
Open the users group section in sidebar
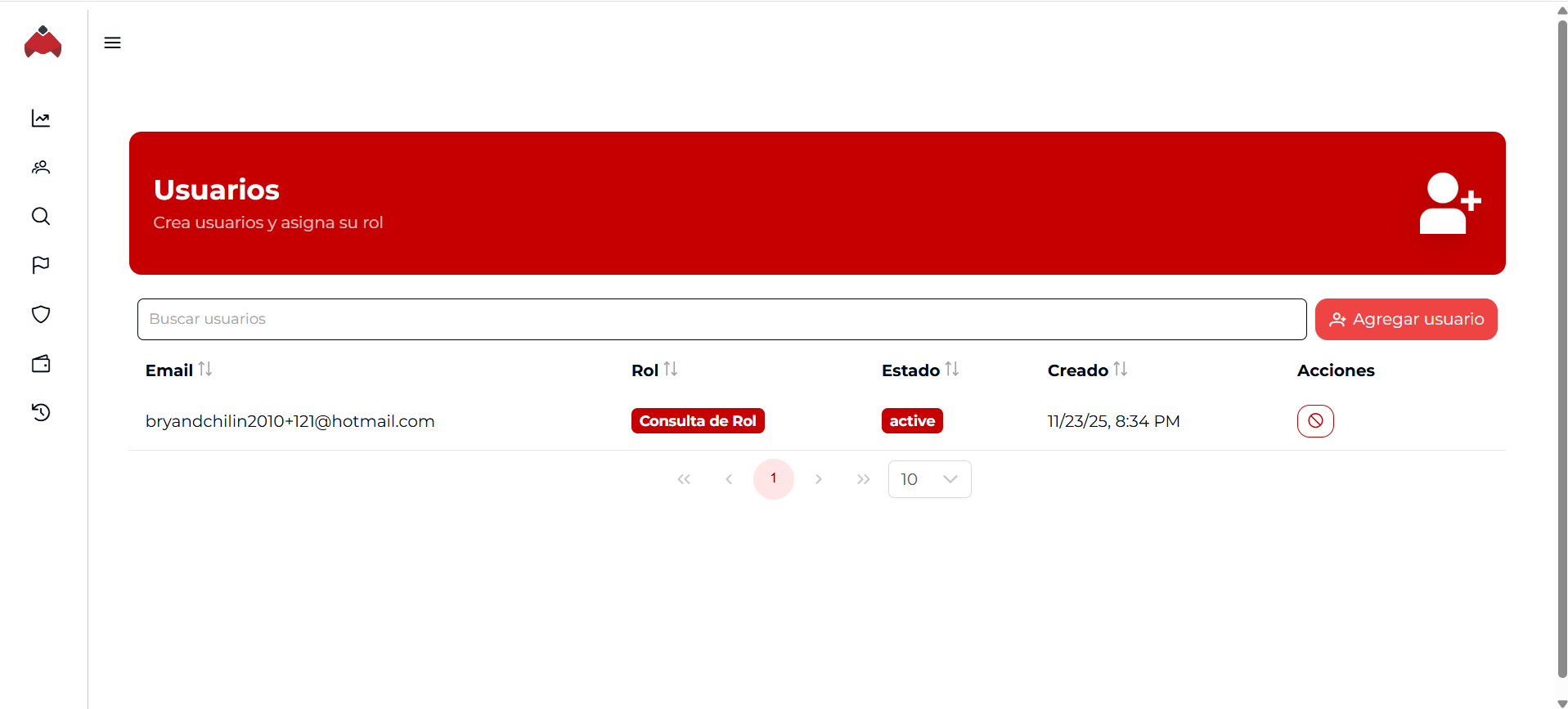pyautogui.click(x=41, y=168)
